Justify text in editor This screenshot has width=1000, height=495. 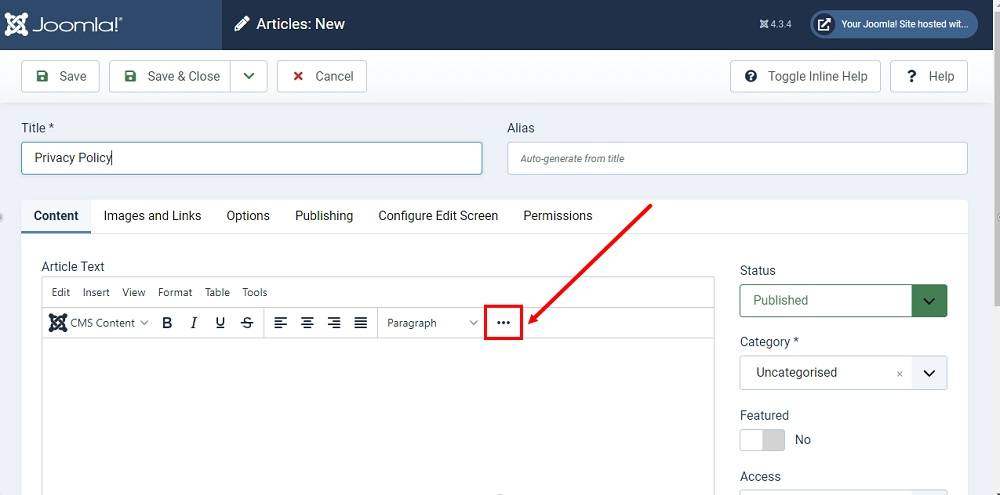coord(361,323)
